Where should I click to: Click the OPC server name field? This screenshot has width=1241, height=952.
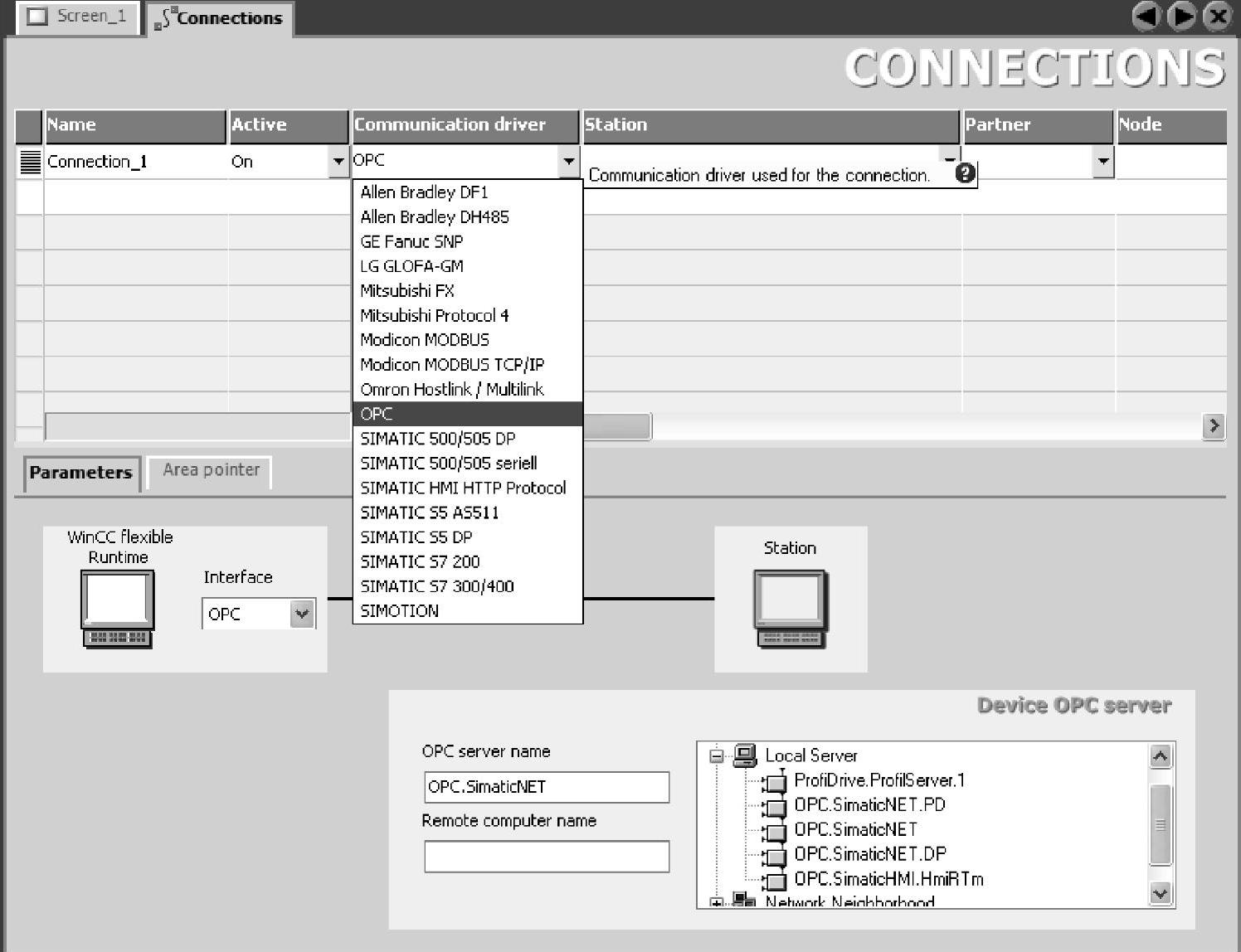pos(547,787)
